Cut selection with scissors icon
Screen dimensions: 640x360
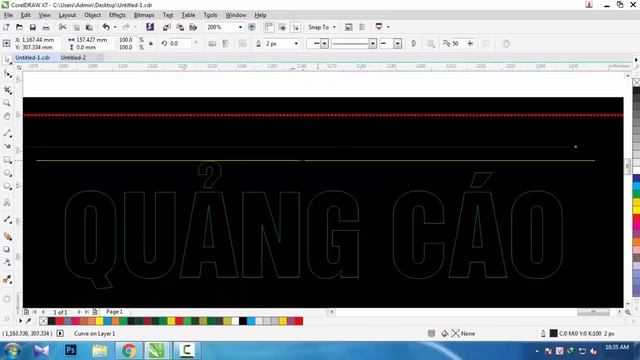pyautogui.click(x=62, y=27)
